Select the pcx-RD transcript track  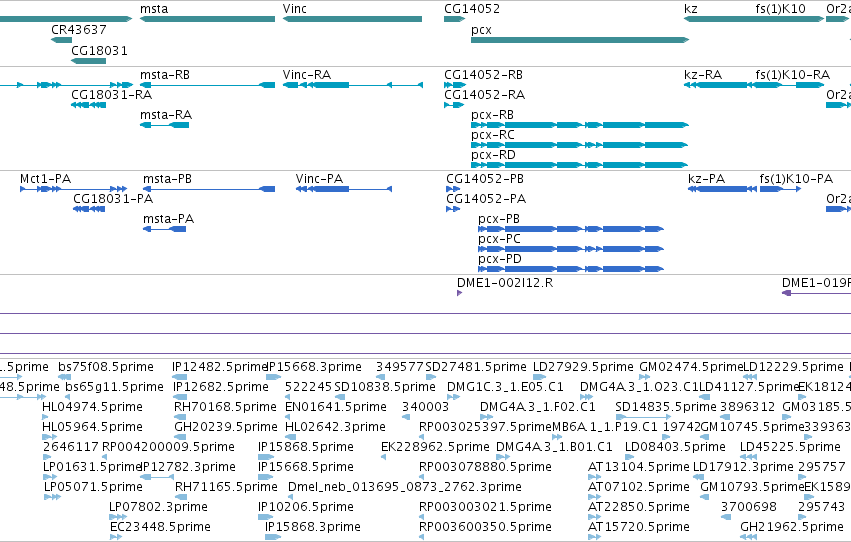(x=580, y=165)
